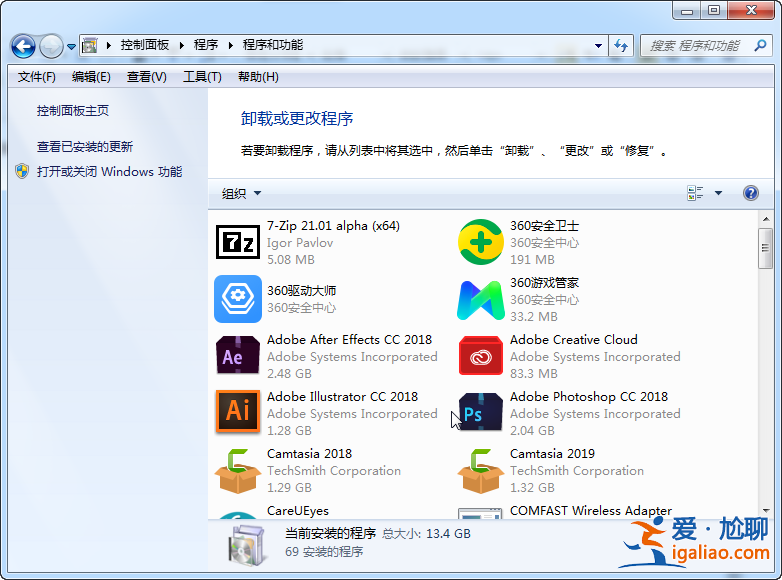Click 控制面板 in the breadcrumb
This screenshot has height=580, width=782.
[x=145, y=45]
